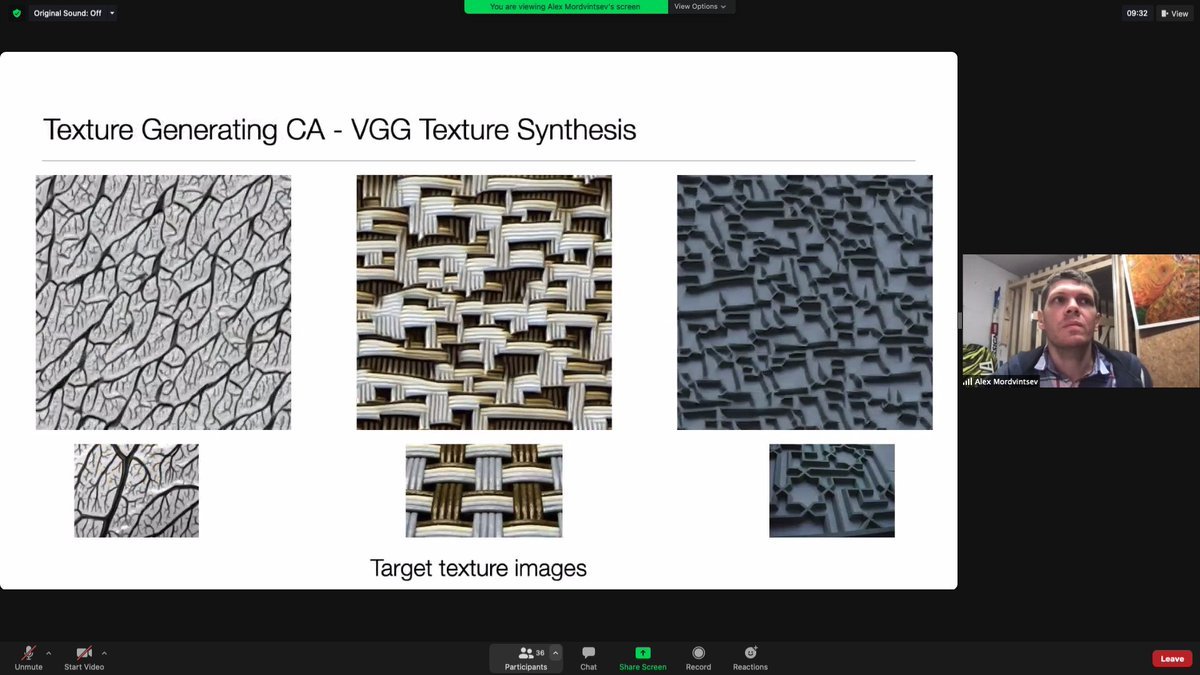Open Original Sound dropdown arrow

coord(111,13)
